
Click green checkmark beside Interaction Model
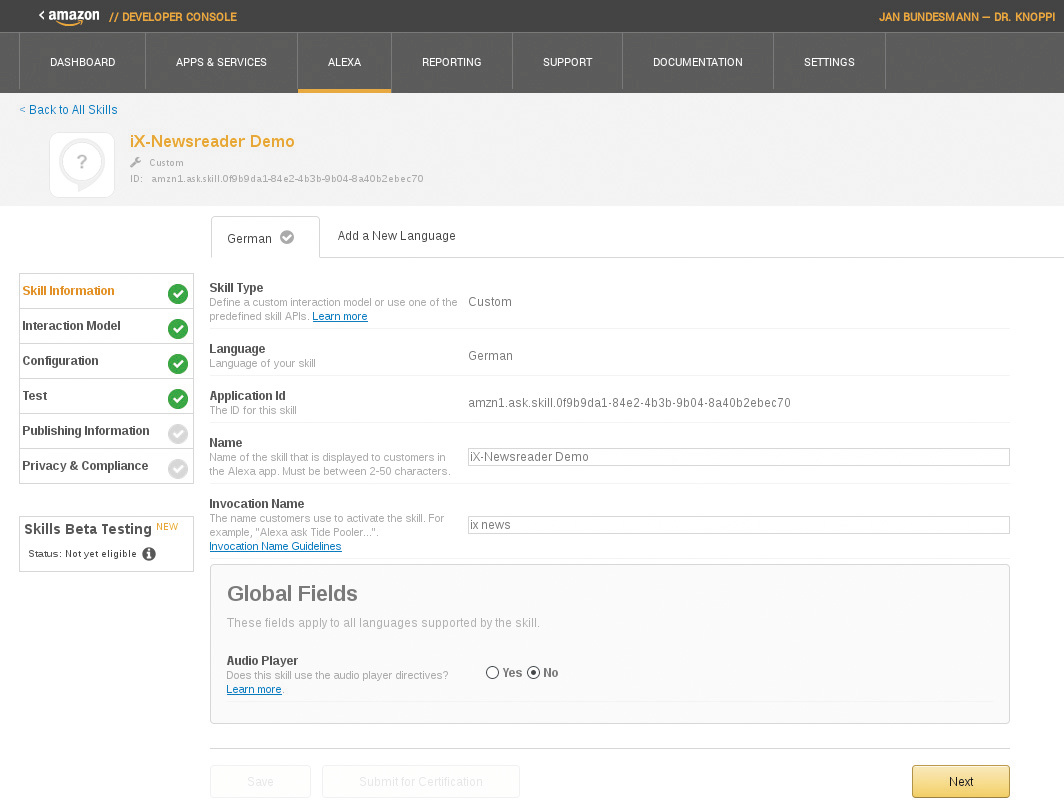tap(178, 328)
